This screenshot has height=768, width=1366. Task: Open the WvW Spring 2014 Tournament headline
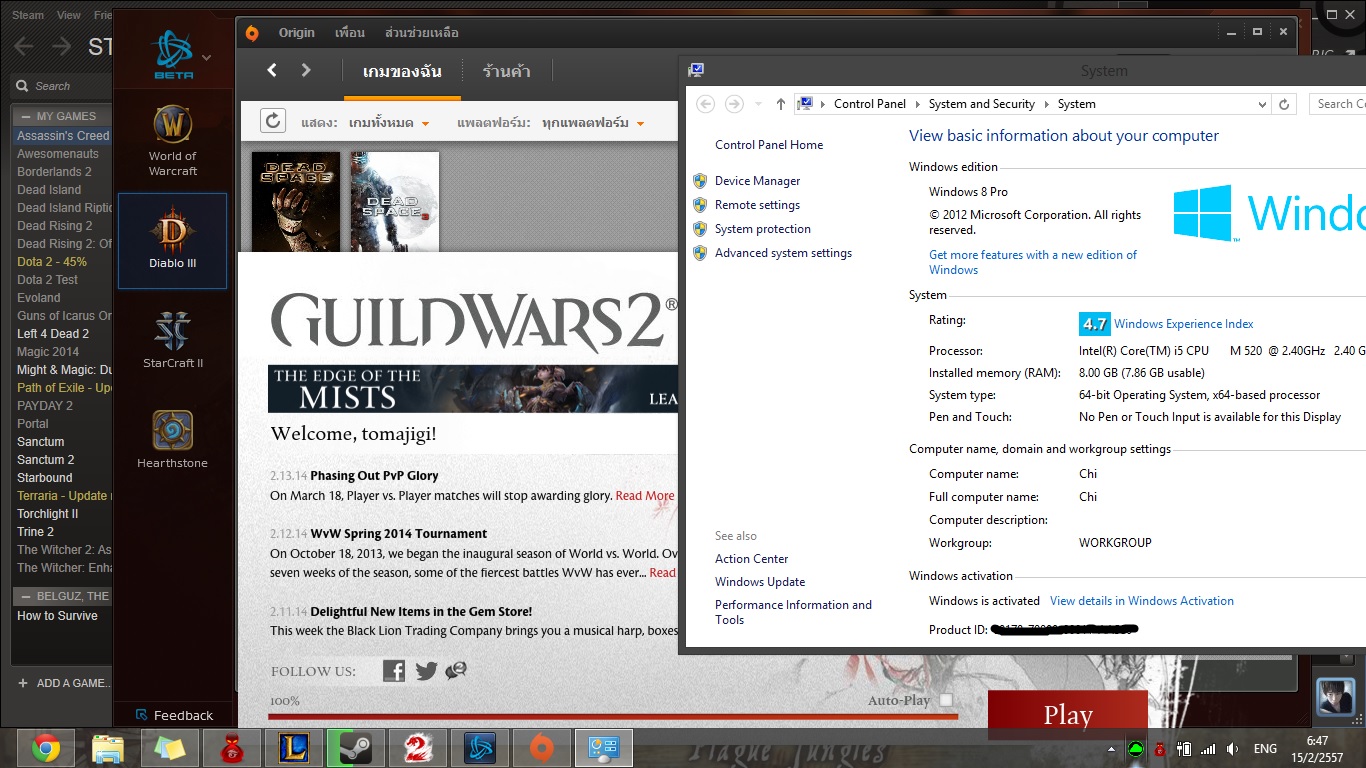click(x=399, y=534)
